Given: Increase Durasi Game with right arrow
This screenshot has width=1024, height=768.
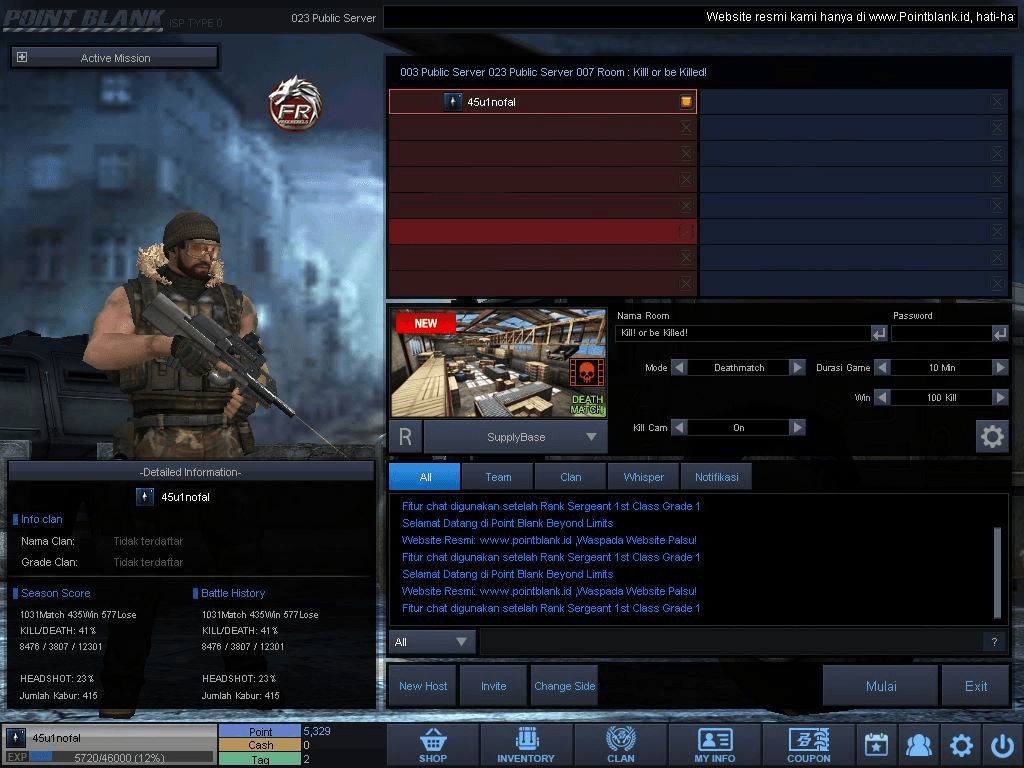Looking at the screenshot, I should tap(1000, 368).
